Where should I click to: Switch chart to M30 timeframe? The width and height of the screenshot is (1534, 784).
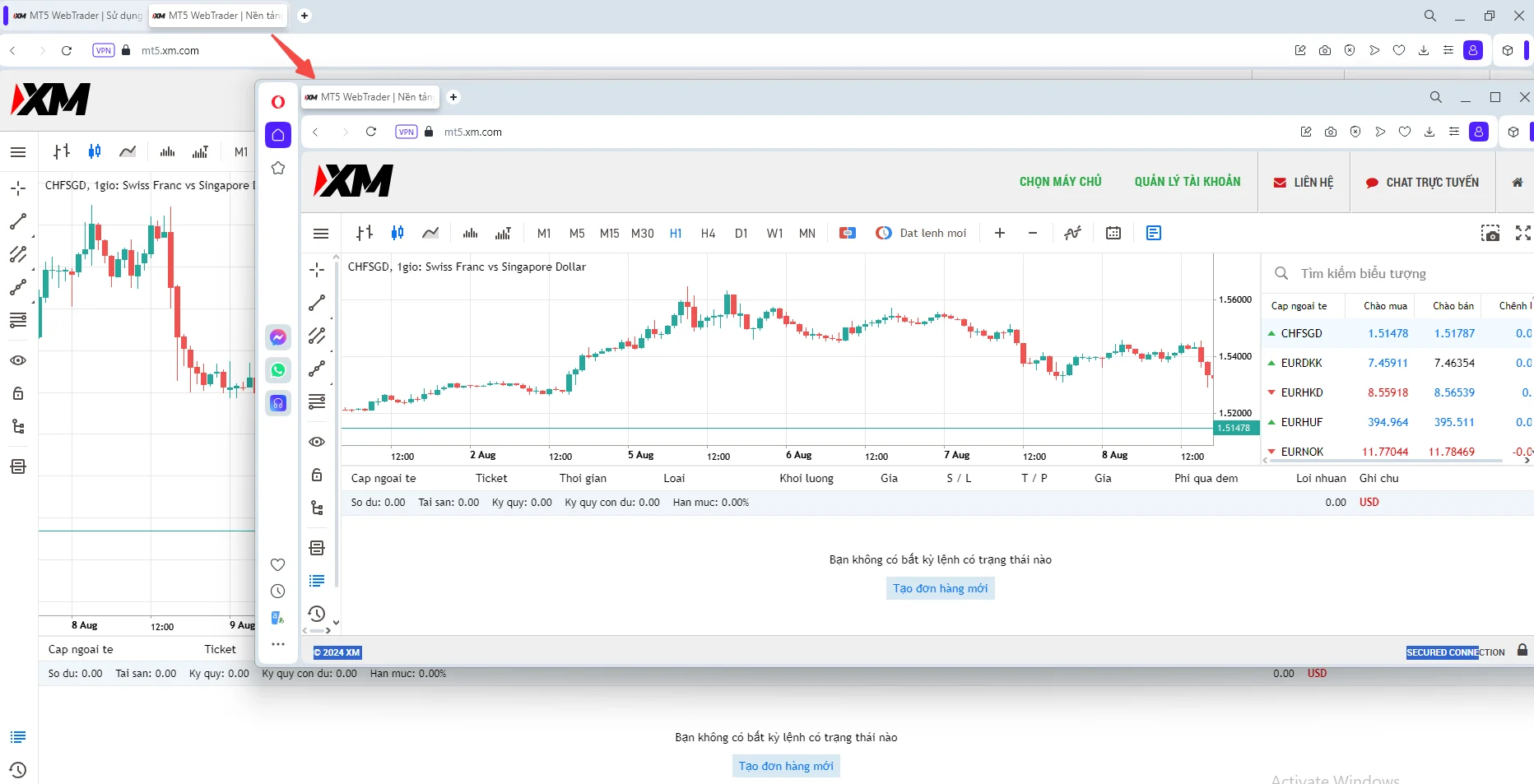point(643,234)
